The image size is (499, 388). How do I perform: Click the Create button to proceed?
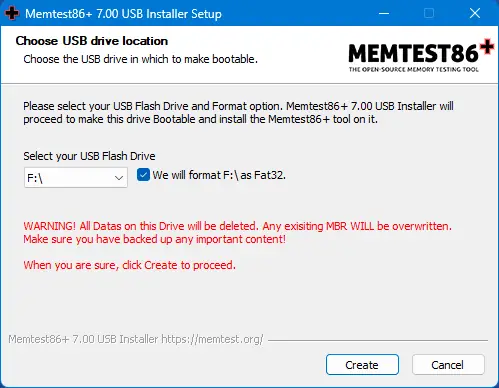point(362,365)
